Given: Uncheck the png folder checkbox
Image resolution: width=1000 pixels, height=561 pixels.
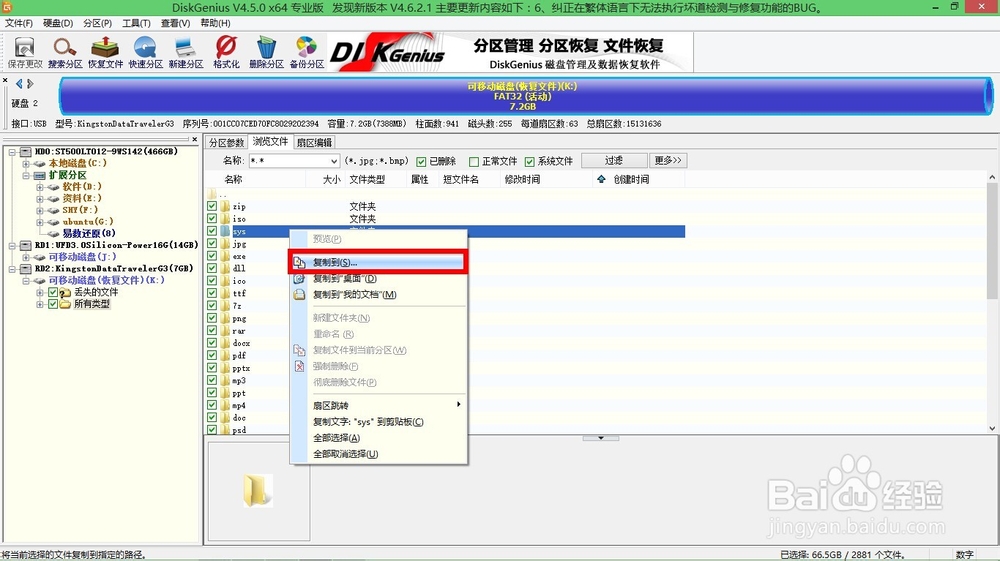Looking at the screenshot, I should [x=212, y=318].
